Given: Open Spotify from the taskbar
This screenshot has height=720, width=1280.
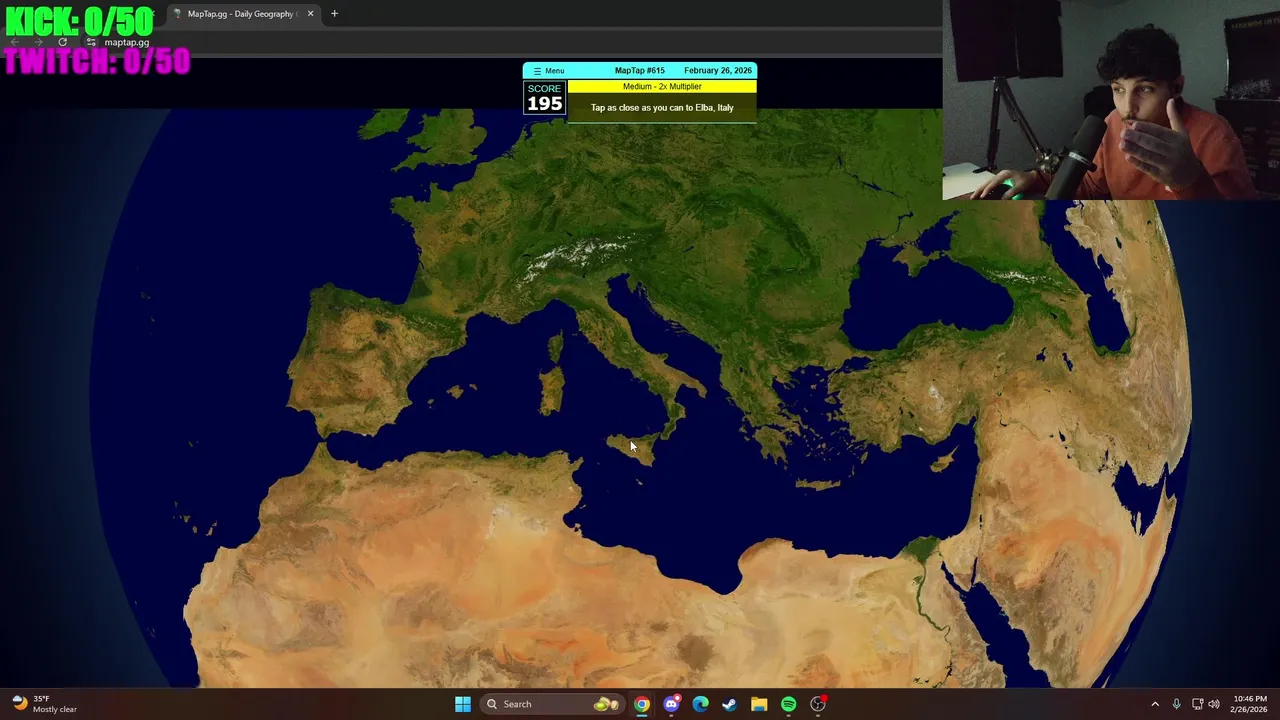Looking at the screenshot, I should pyautogui.click(x=789, y=704).
